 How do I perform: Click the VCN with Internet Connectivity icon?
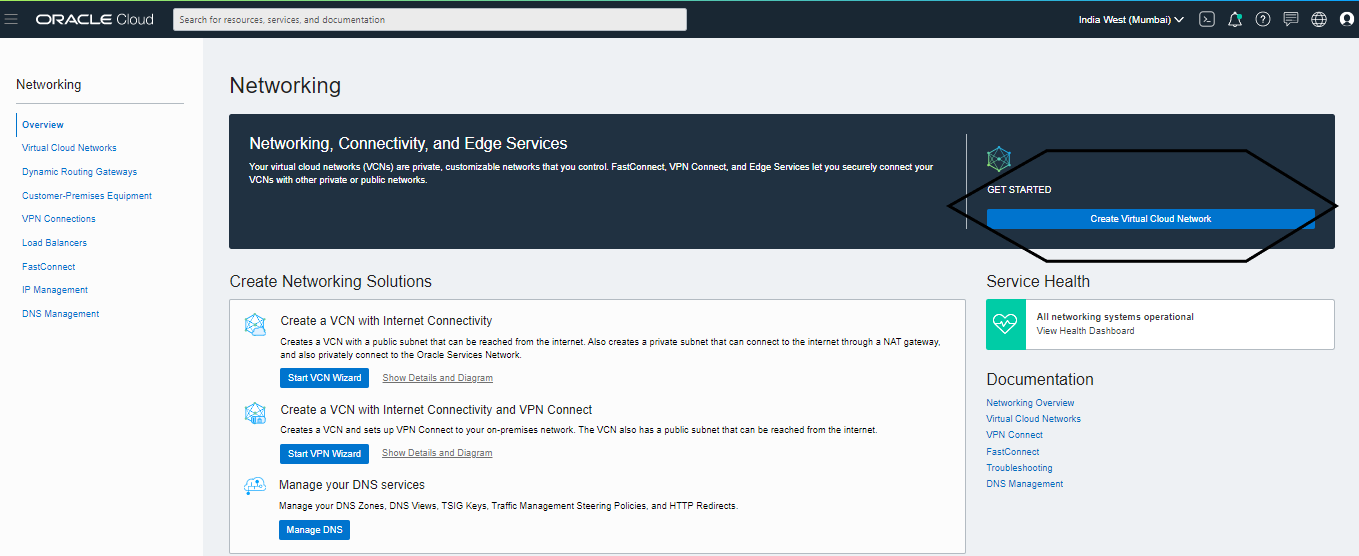[256, 325]
